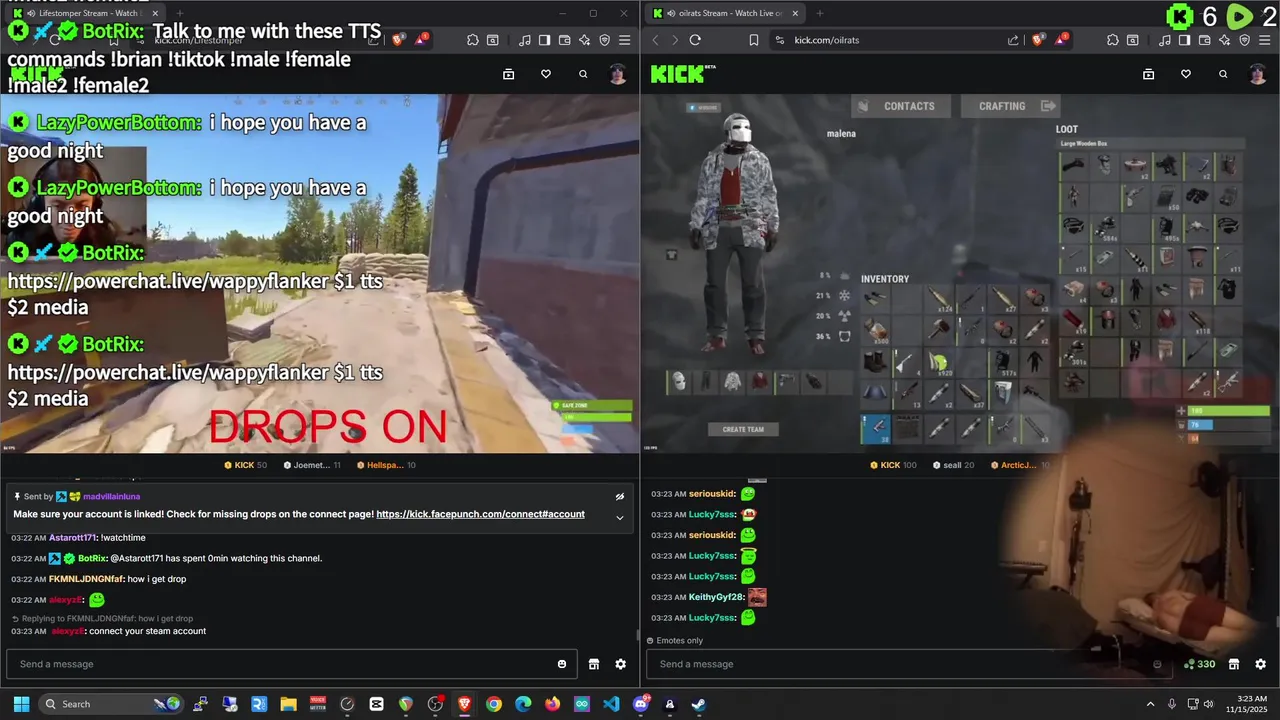This screenshot has height=720, width=1280.
Task: Open shop icon in oilrats chat
Action: [1234, 664]
